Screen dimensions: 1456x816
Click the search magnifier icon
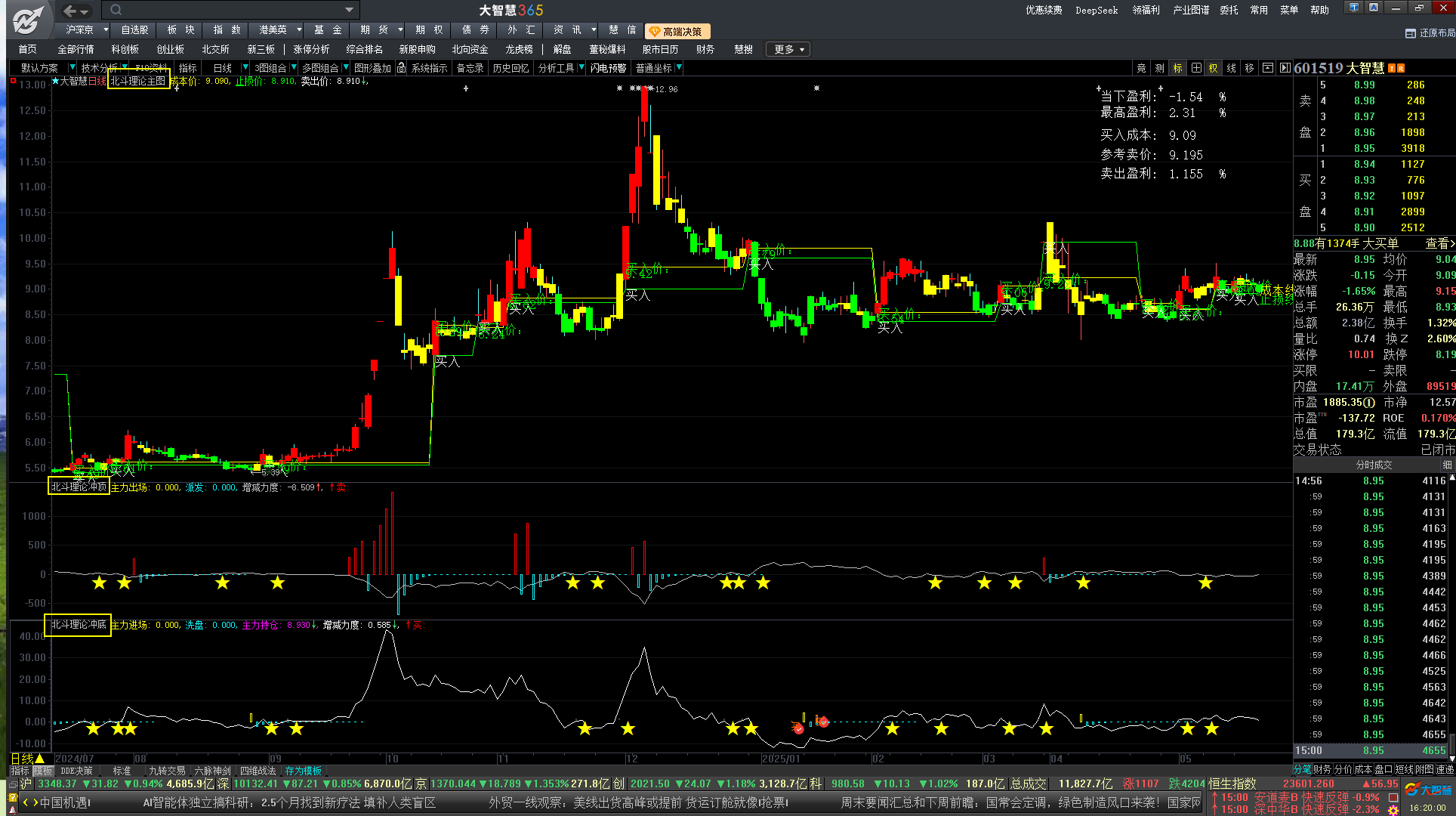(x=116, y=10)
